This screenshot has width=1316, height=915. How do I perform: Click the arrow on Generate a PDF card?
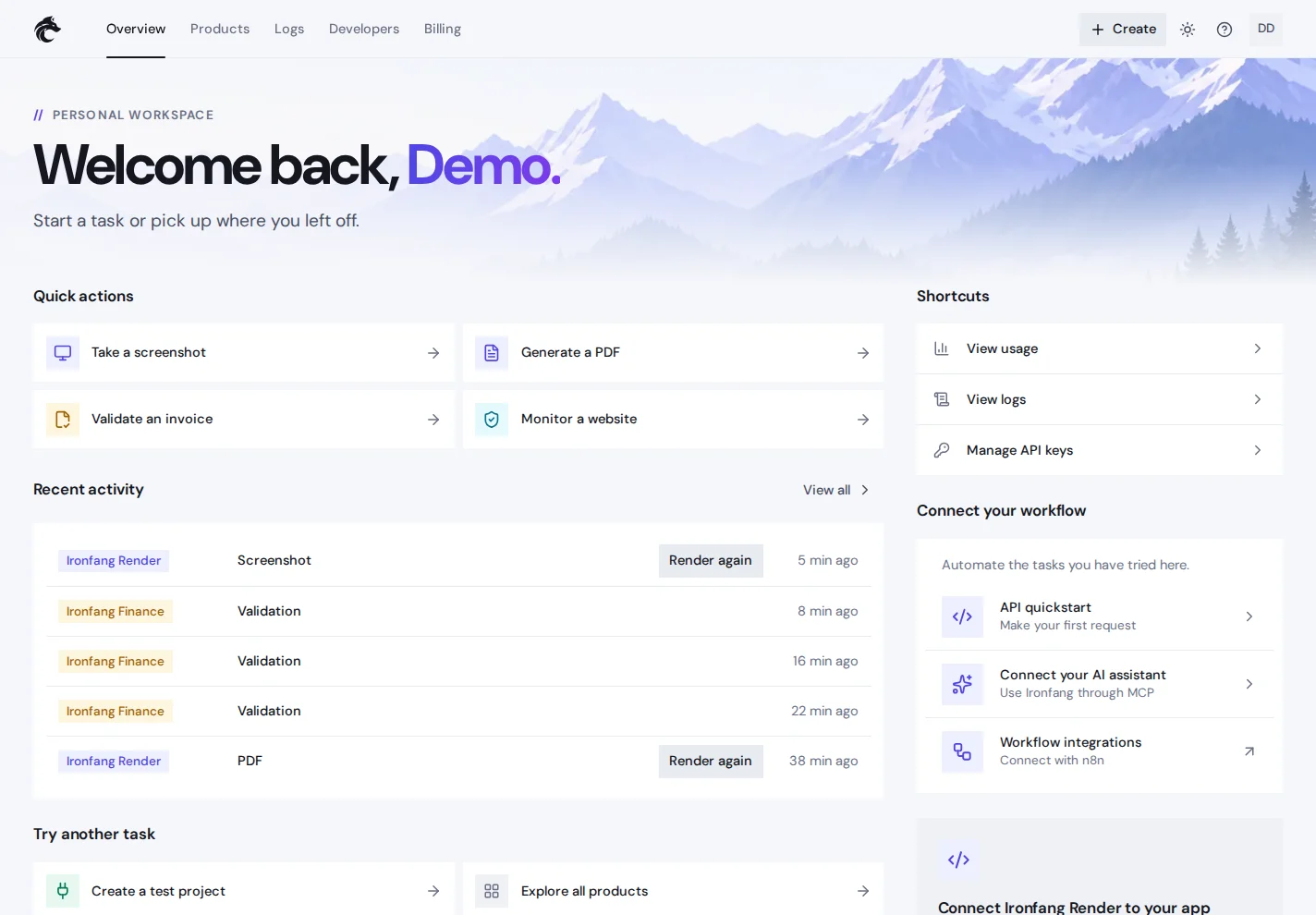click(863, 353)
